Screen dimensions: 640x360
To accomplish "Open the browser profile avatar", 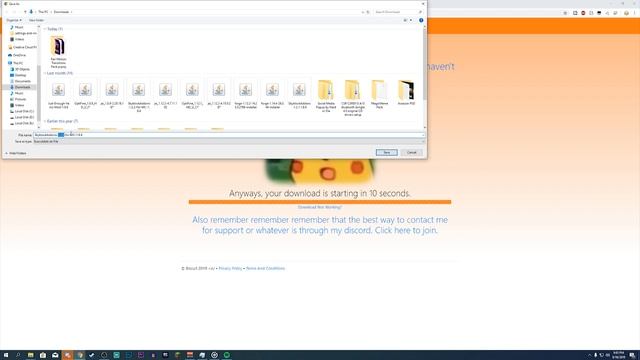I will (x=626, y=13).
